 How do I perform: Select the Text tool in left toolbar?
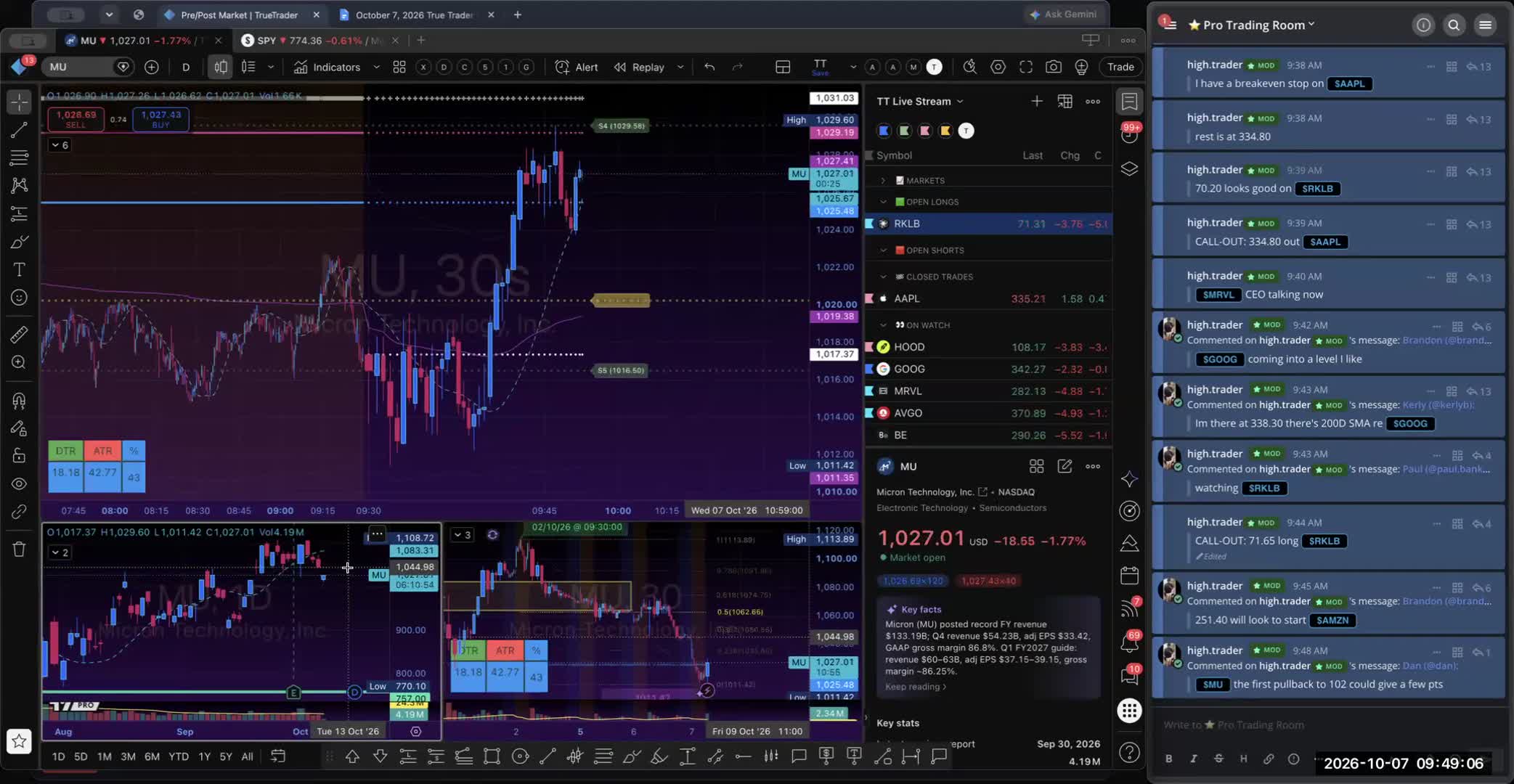tap(19, 269)
